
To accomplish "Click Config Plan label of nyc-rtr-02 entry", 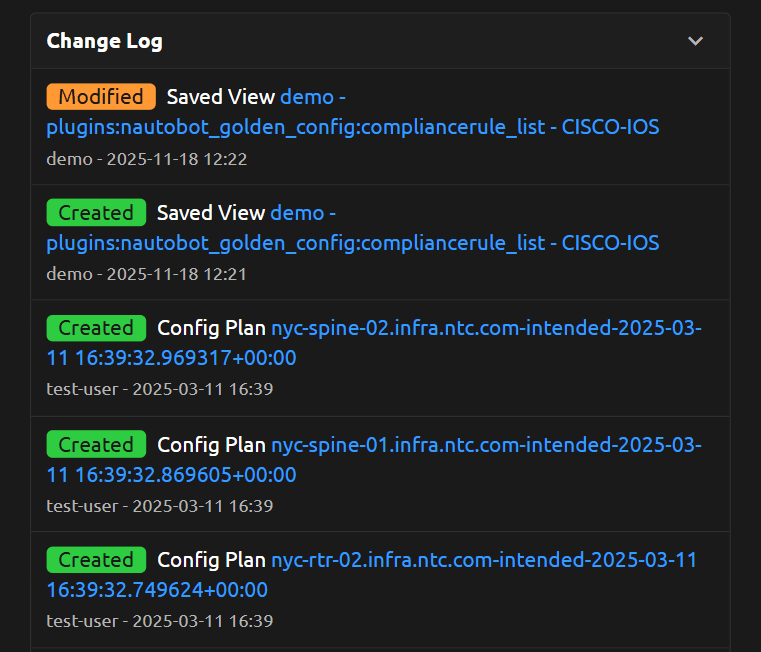I will point(211,560).
